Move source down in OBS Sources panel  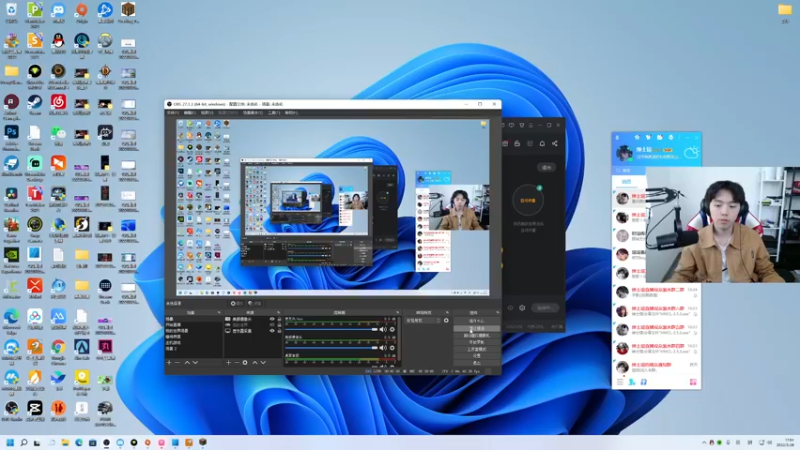point(263,363)
